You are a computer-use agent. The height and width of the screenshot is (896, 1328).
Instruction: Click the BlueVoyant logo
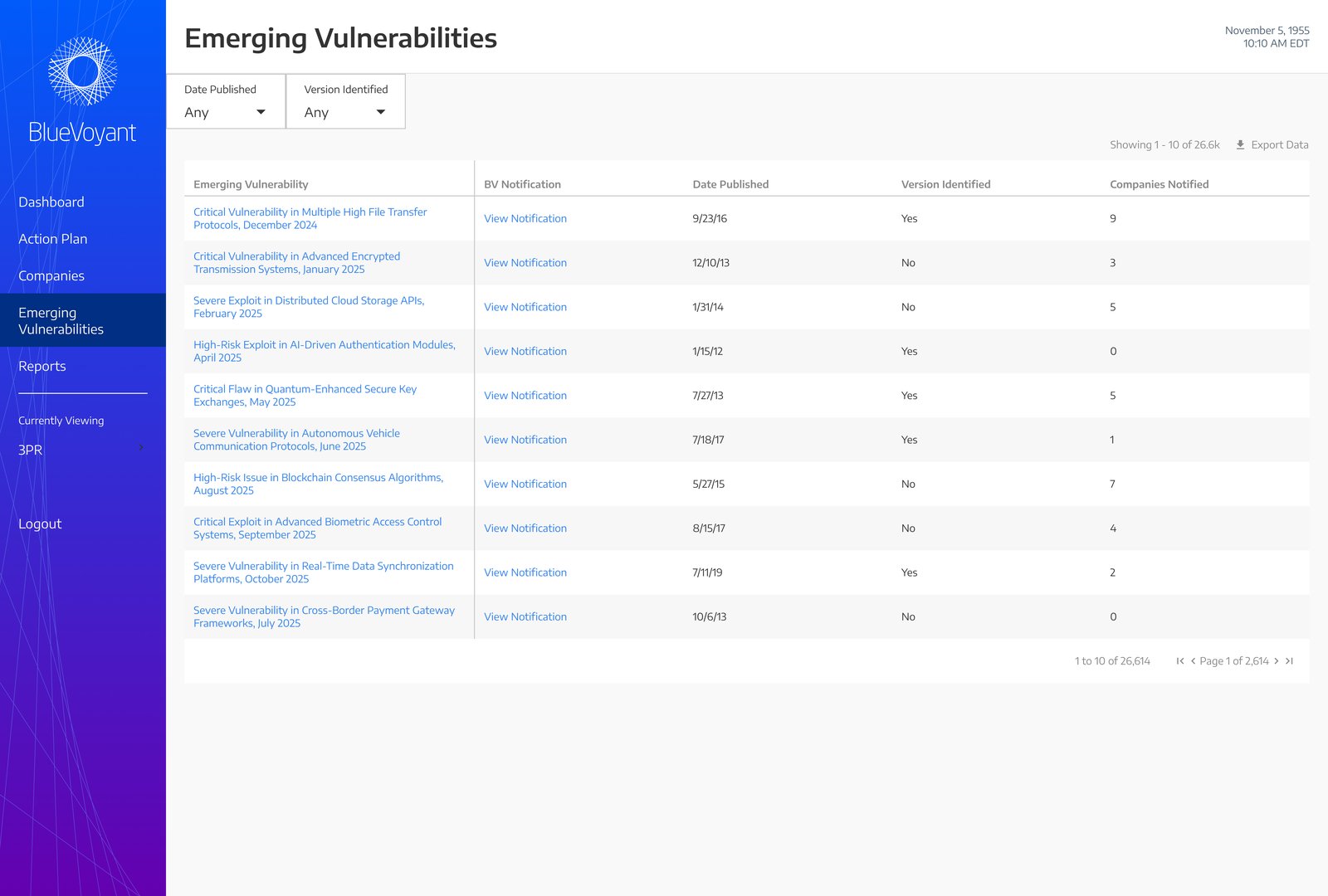[82, 91]
